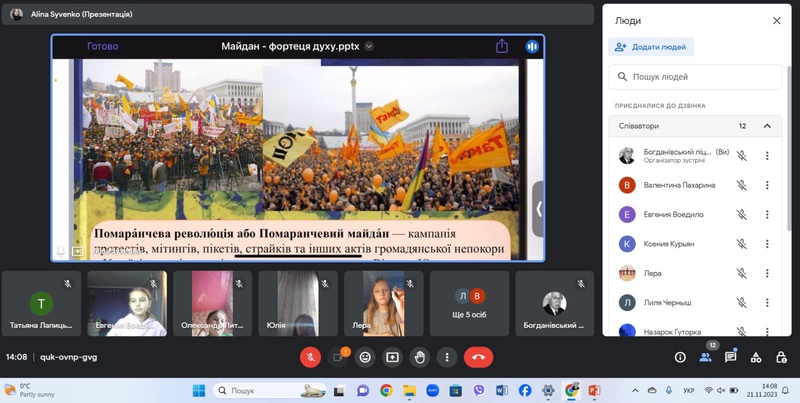Open dropdown next to Майдан - фортеця духу.pptx
Screen dimensions: 800x403
coord(369,46)
